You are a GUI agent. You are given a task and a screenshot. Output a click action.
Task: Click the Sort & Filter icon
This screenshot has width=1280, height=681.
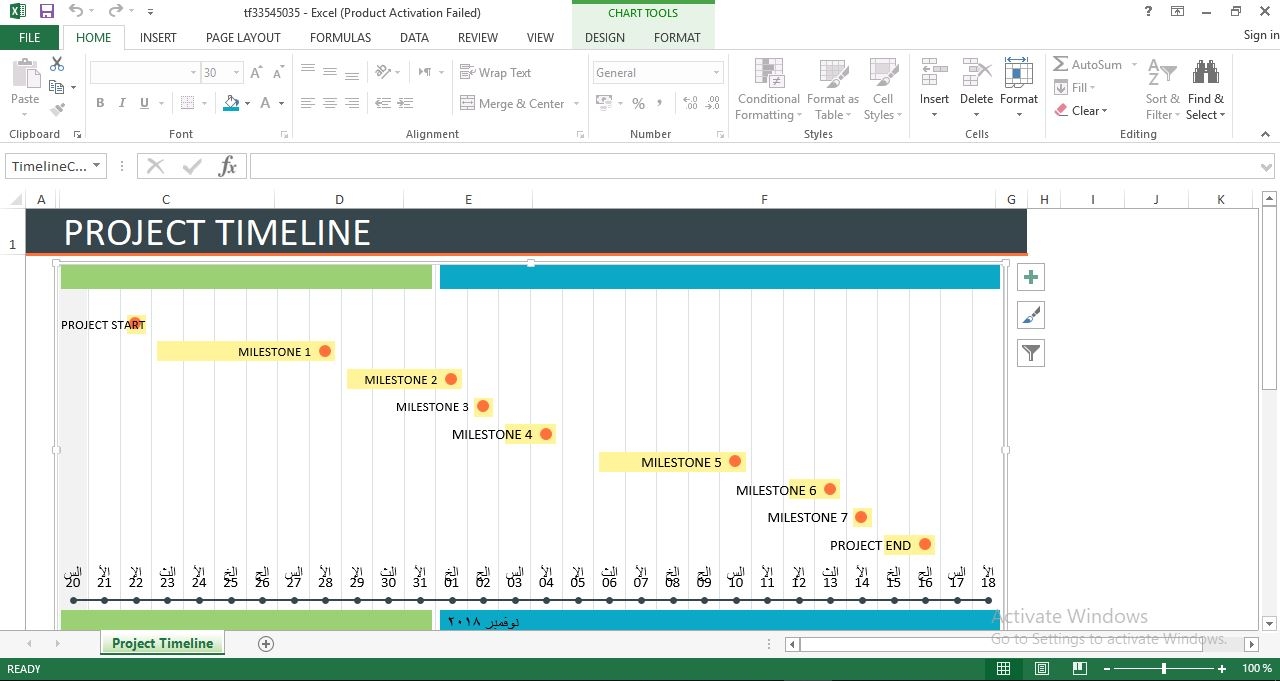[x=1161, y=88]
